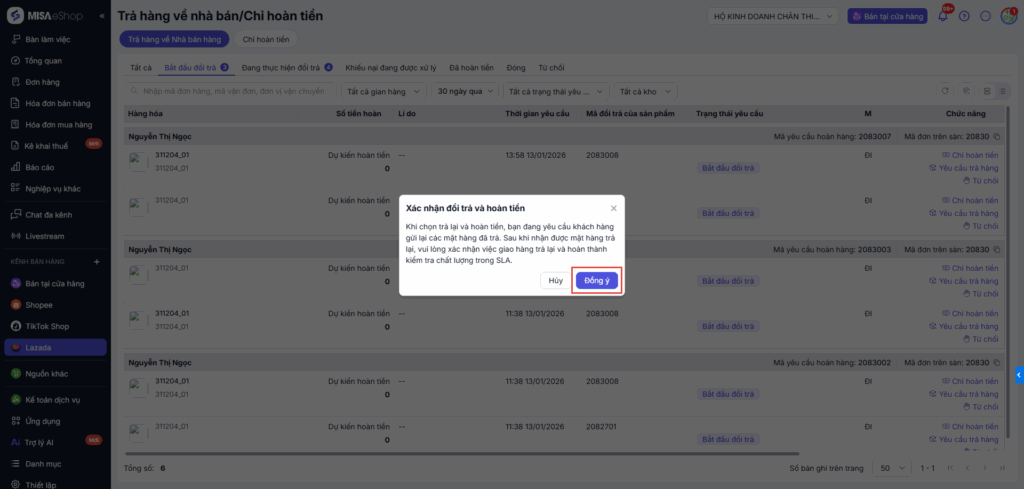Viewport: 1024px width, 489px height.
Task: Open Tất cả gian hàng dropdown
Action: [x=385, y=91]
